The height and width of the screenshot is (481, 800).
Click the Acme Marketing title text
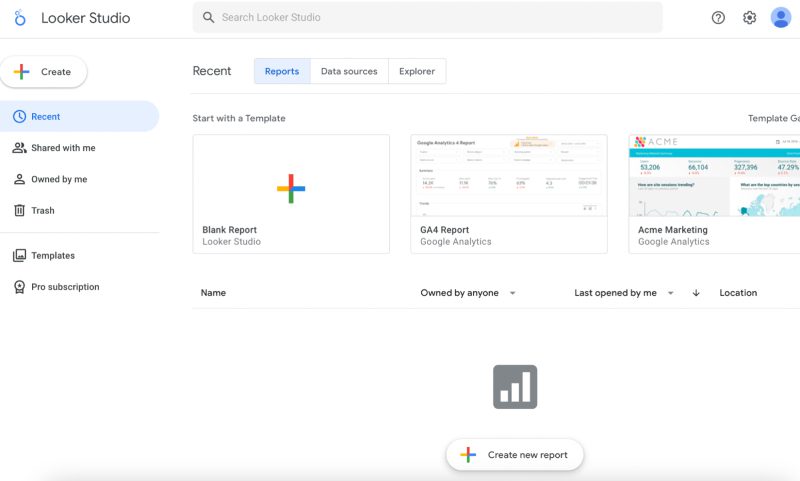click(672, 230)
